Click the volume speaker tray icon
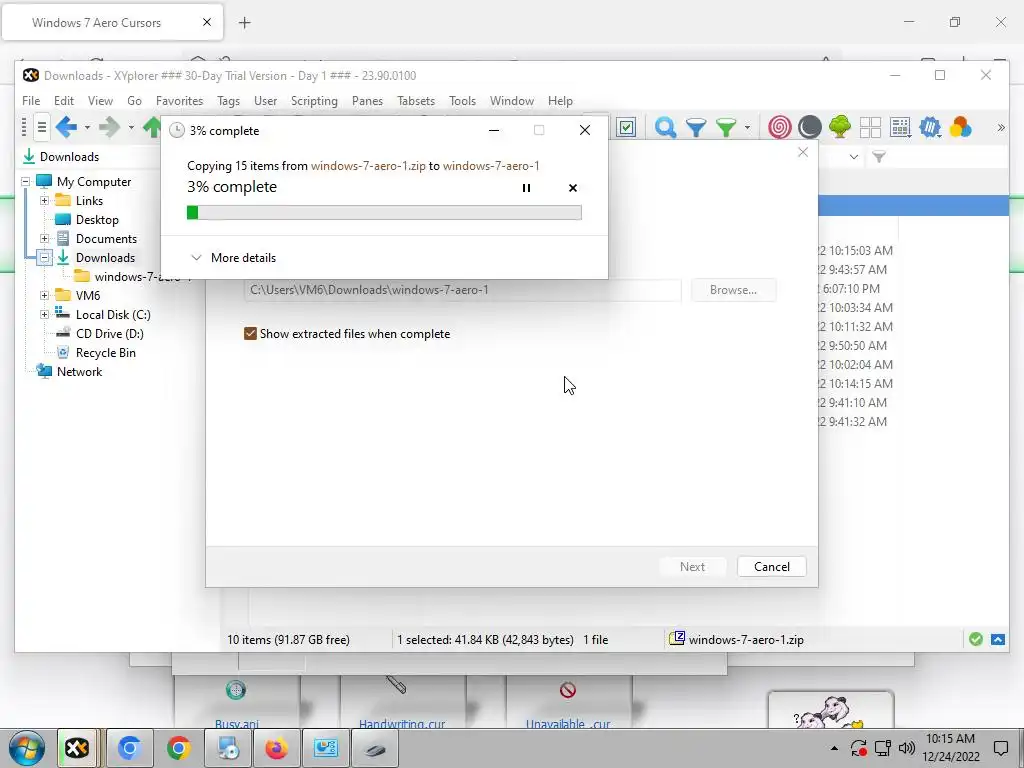This screenshot has width=1024, height=768. pyautogui.click(x=906, y=748)
